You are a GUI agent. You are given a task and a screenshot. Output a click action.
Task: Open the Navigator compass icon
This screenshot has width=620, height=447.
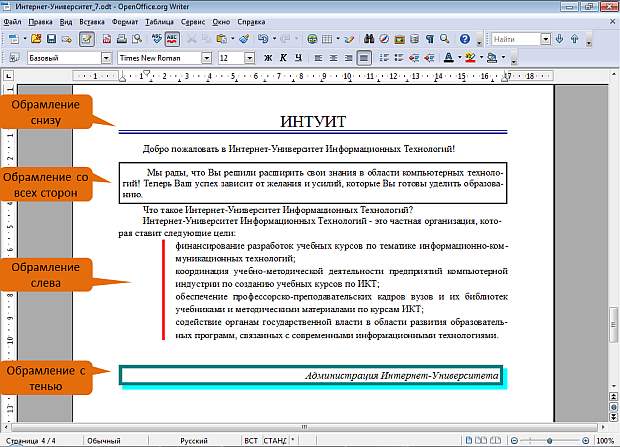[x=384, y=39]
